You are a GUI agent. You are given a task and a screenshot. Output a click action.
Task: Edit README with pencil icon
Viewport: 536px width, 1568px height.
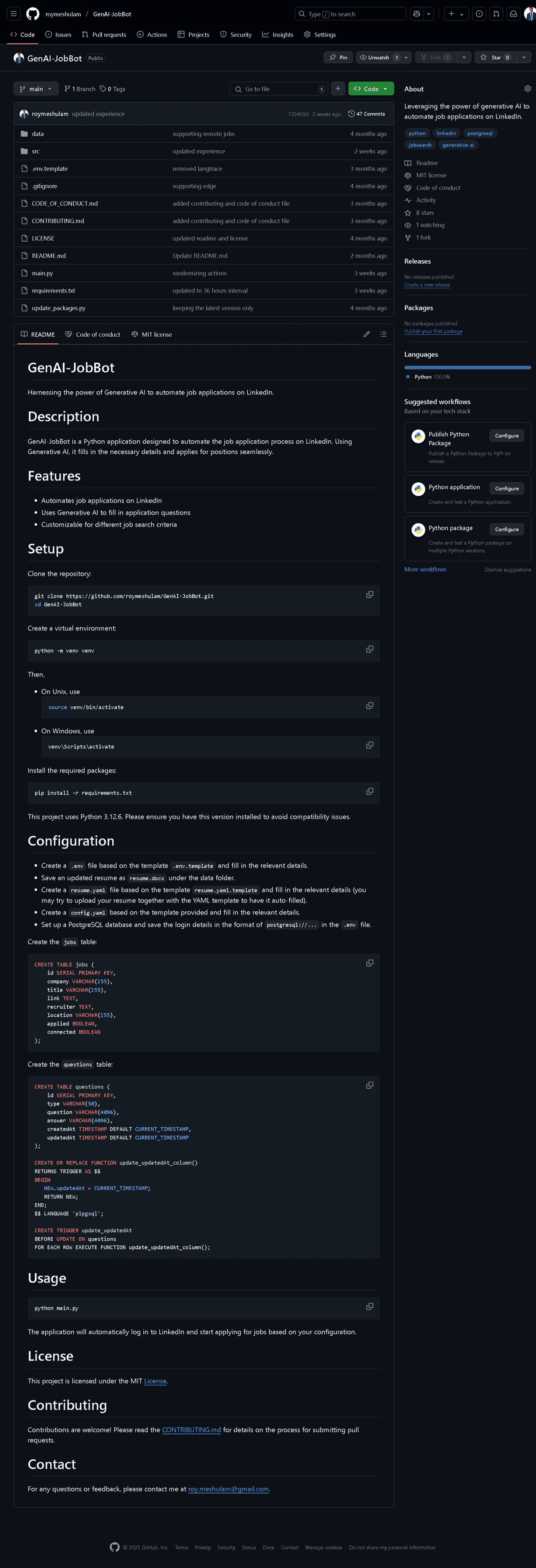367,334
